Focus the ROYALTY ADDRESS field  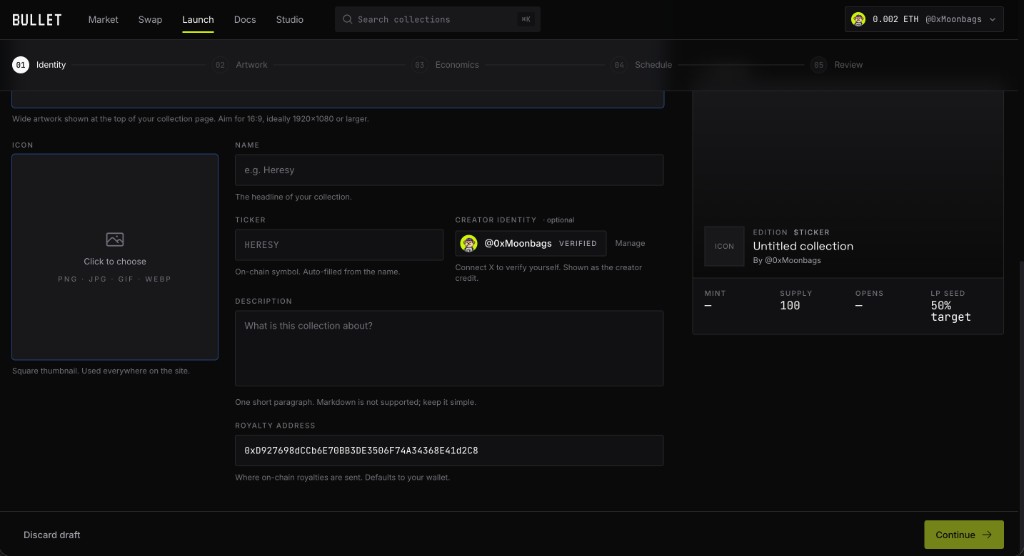pyautogui.click(x=449, y=450)
